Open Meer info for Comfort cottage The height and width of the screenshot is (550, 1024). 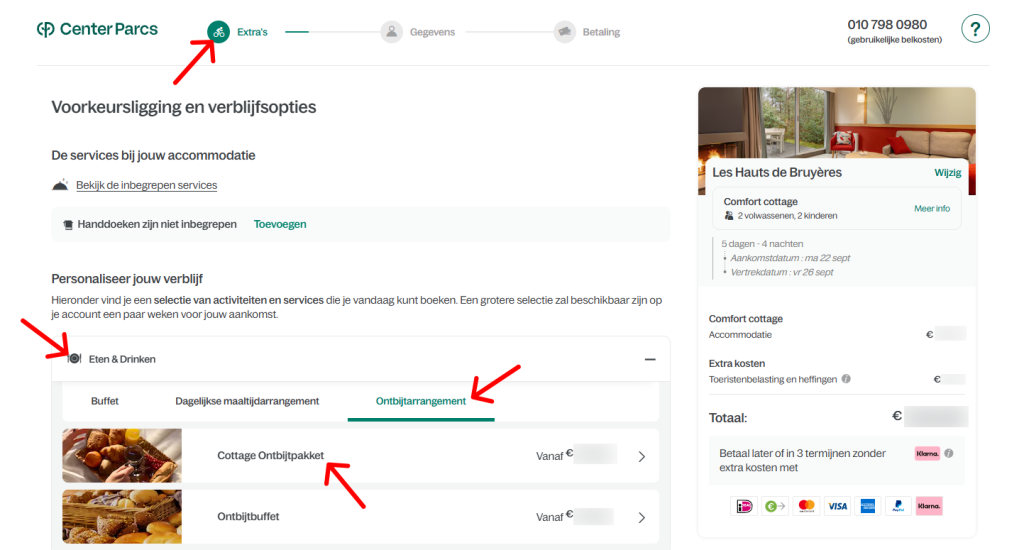pos(932,208)
